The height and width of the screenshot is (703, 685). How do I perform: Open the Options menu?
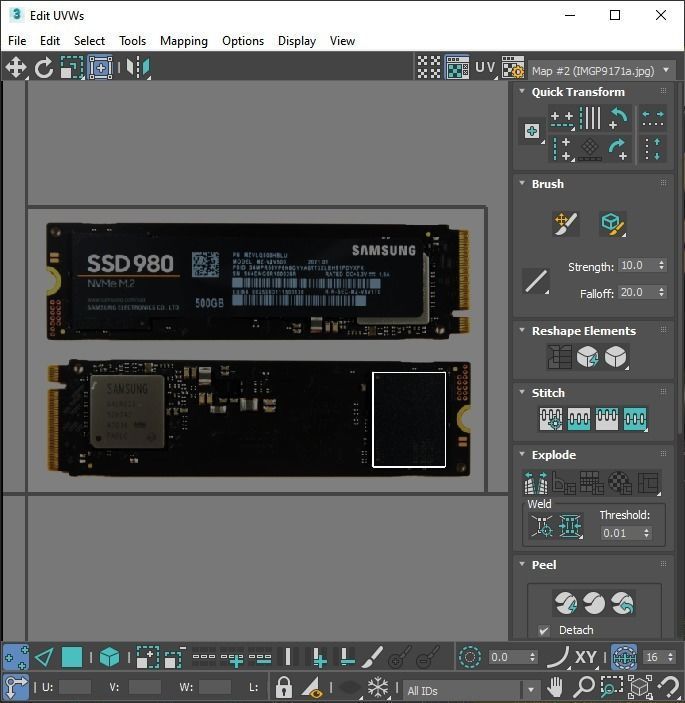coord(243,41)
